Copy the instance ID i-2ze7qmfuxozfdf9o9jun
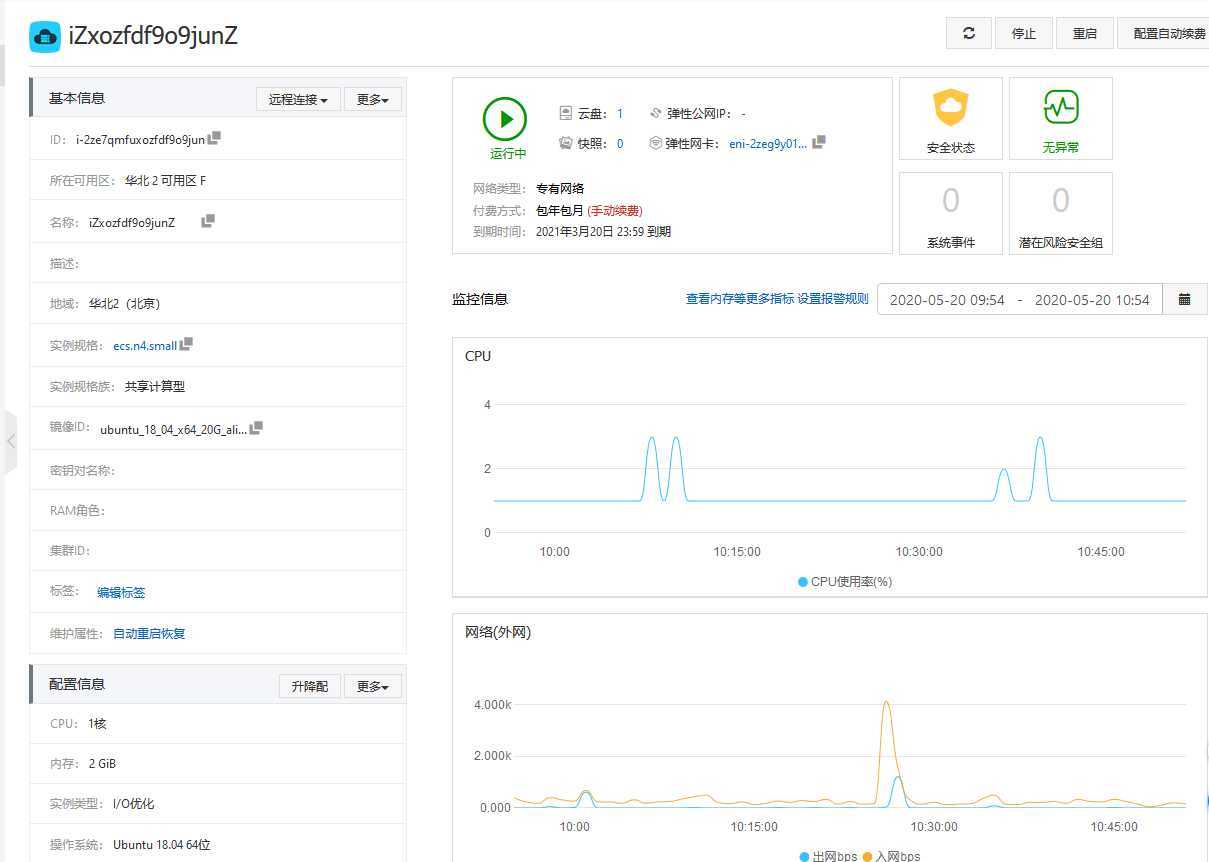This screenshot has width=1209, height=862. [214, 138]
